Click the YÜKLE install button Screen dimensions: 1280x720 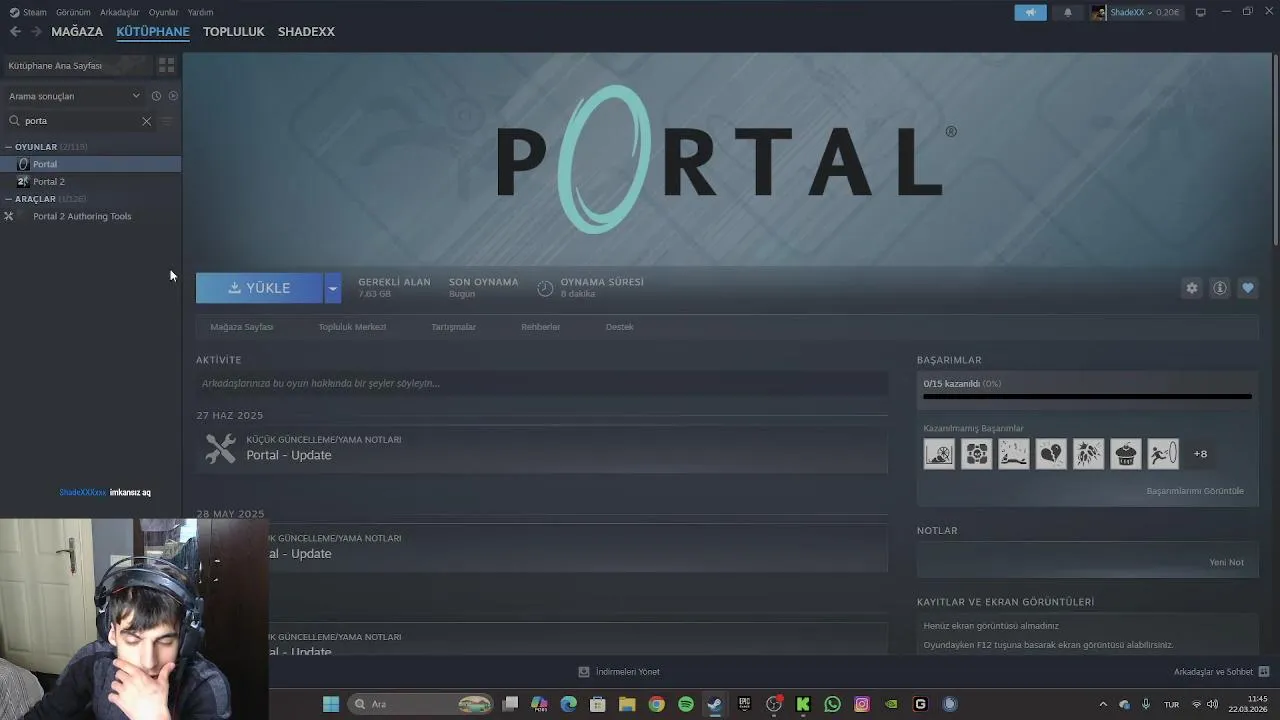[x=259, y=288]
